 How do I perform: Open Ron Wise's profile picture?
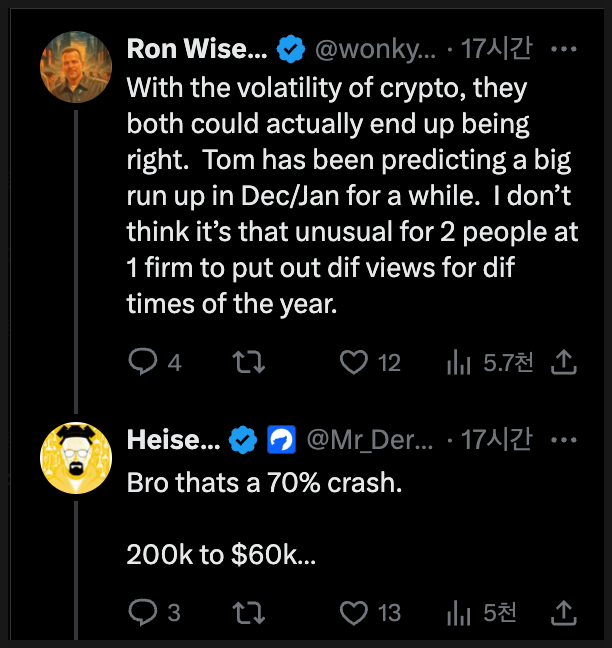[x=74, y=68]
